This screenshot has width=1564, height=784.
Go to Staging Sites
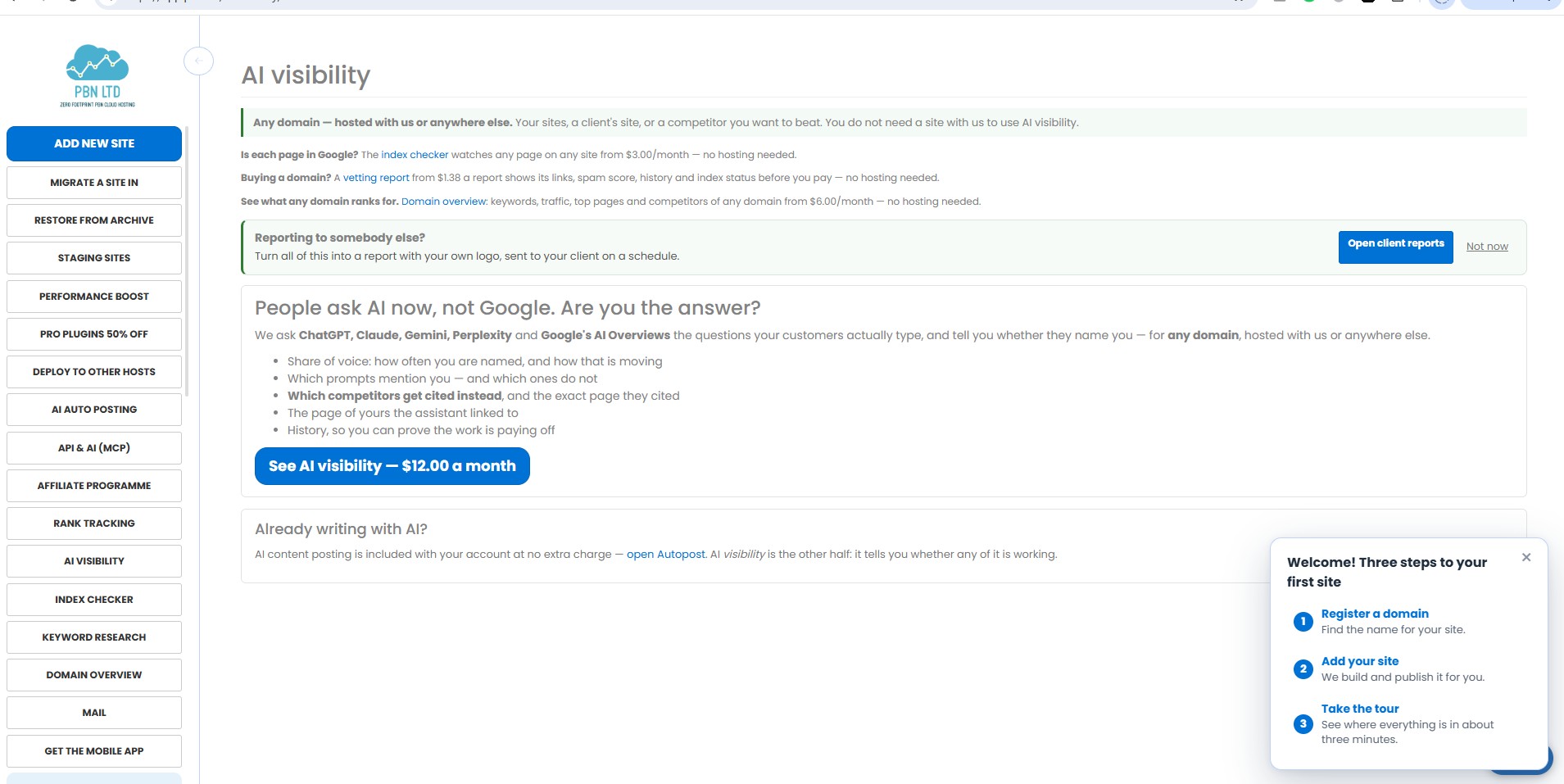click(x=94, y=258)
